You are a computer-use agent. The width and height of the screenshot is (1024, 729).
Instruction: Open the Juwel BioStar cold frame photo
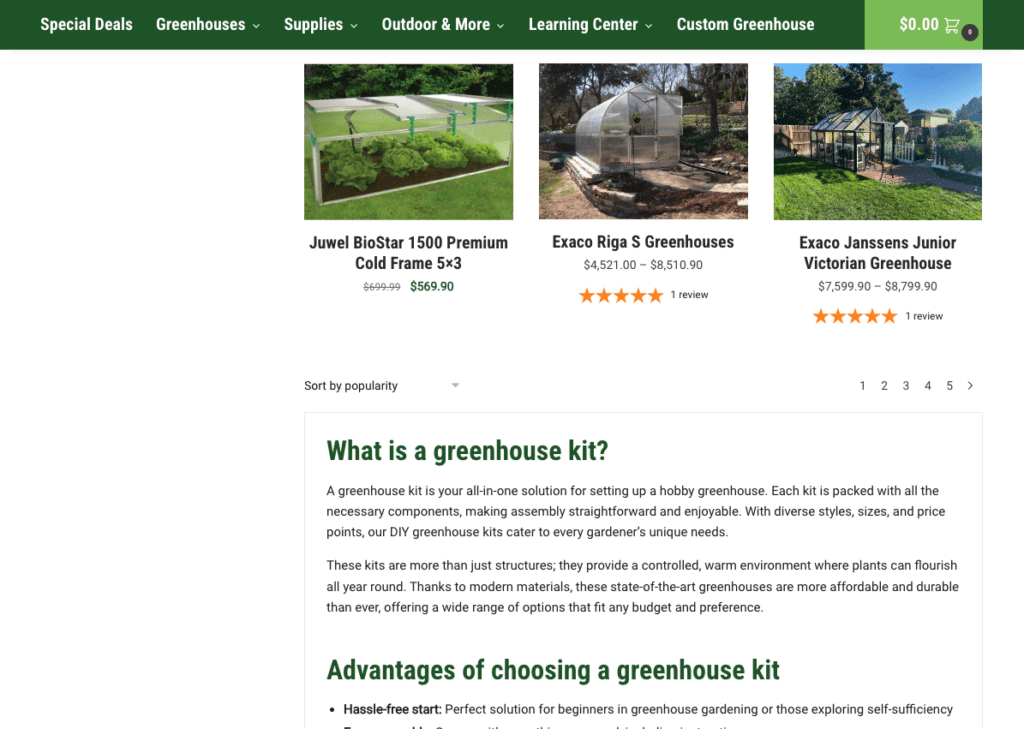pyautogui.click(x=408, y=142)
